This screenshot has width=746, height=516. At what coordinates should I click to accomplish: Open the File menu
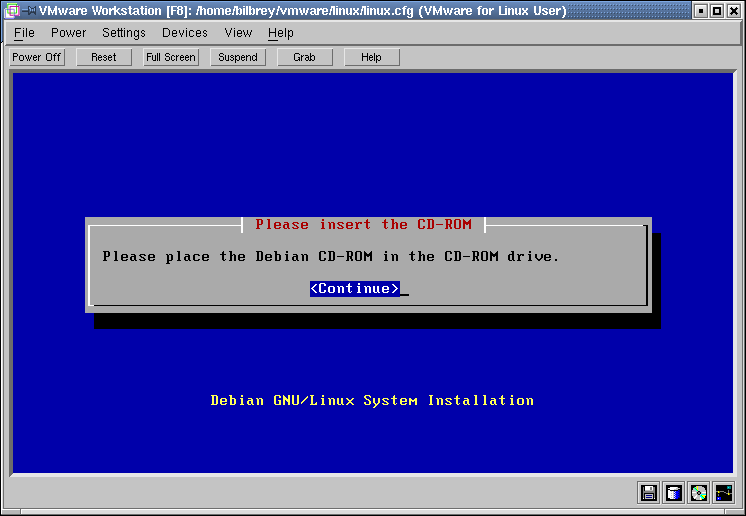tap(24, 33)
